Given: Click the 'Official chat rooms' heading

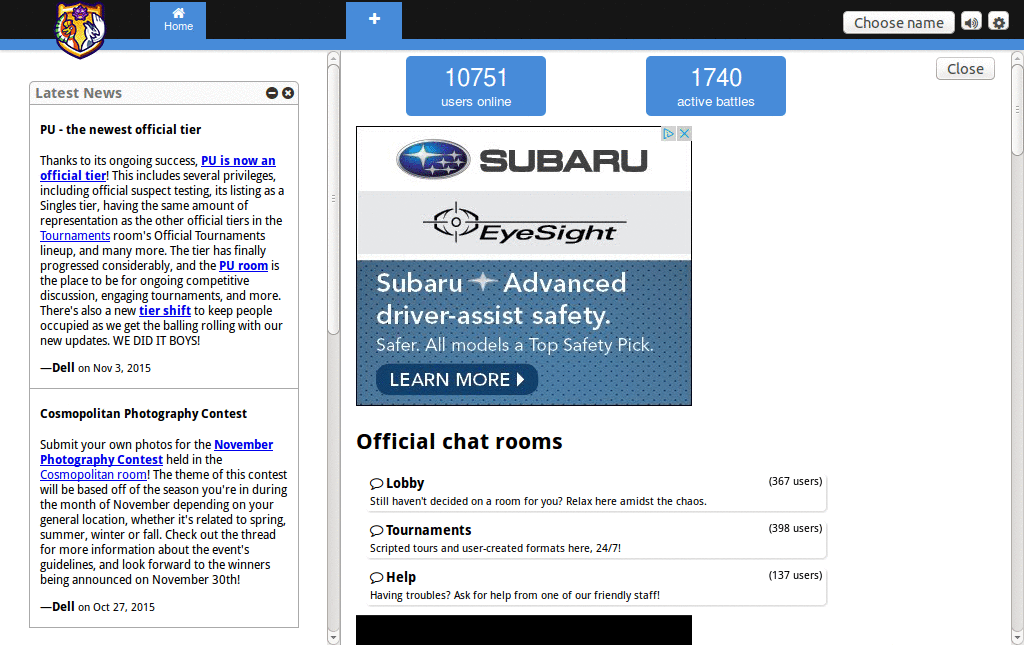Looking at the screenshot, I should pos(459,442).
